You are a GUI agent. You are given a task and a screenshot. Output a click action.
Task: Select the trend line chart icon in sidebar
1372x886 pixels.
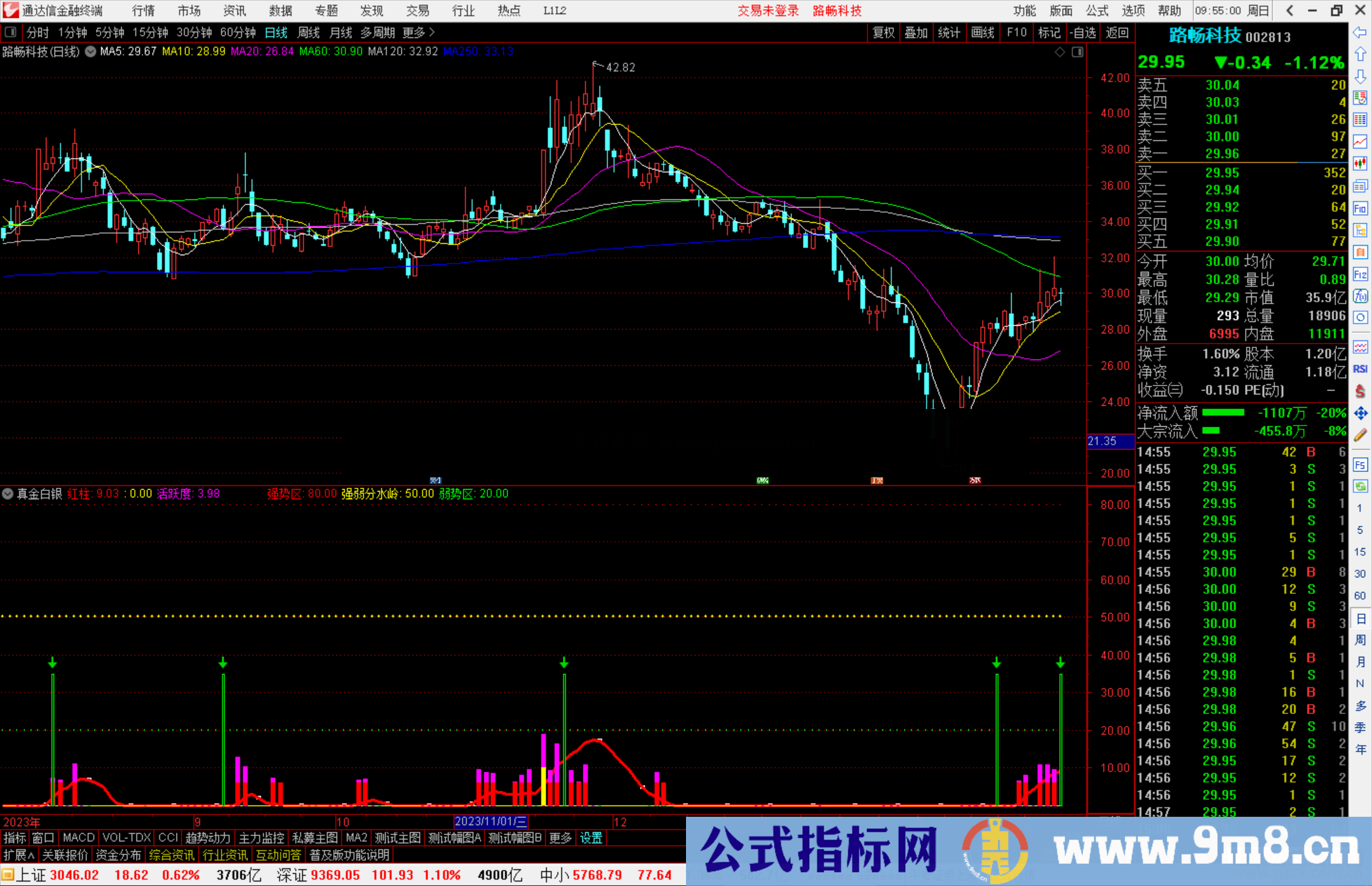tap(1360, 141)
